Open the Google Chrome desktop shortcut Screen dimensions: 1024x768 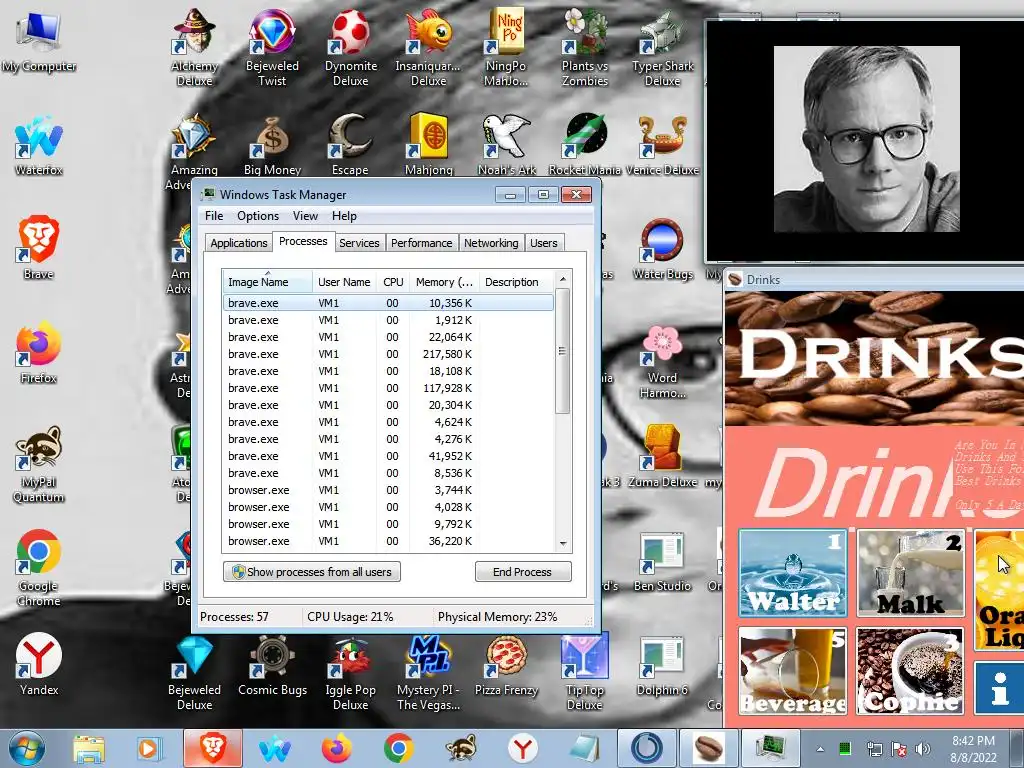(x=39, y=568)
